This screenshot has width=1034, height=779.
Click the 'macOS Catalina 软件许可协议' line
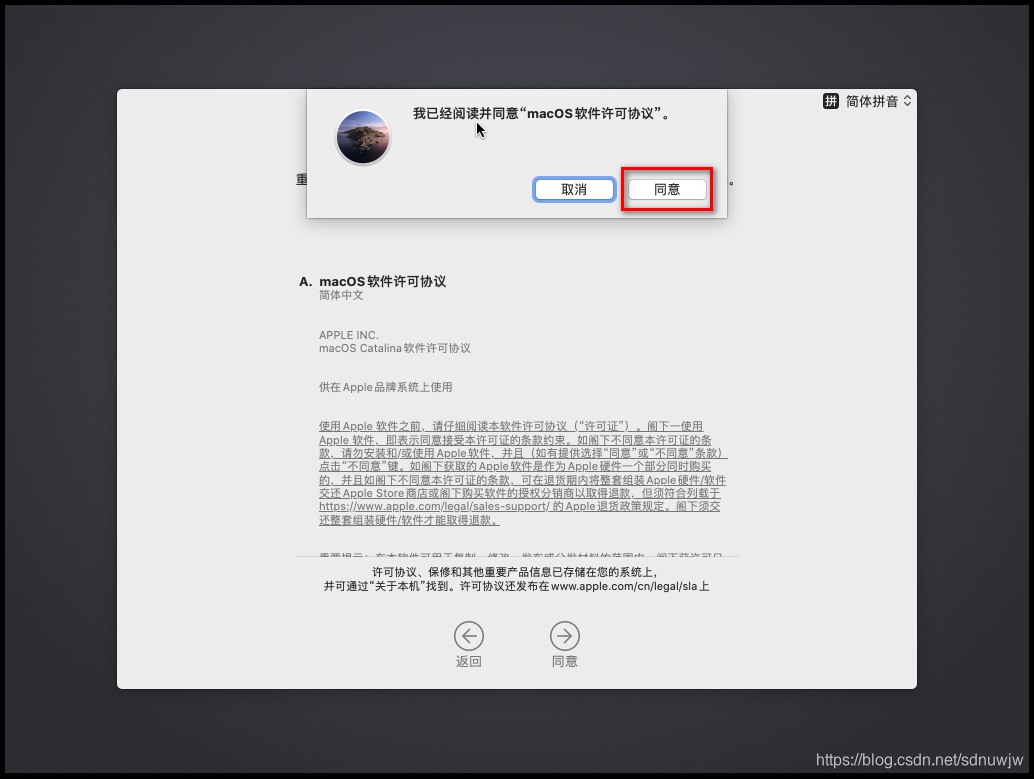pyautogui.click(x=395, y=348)
